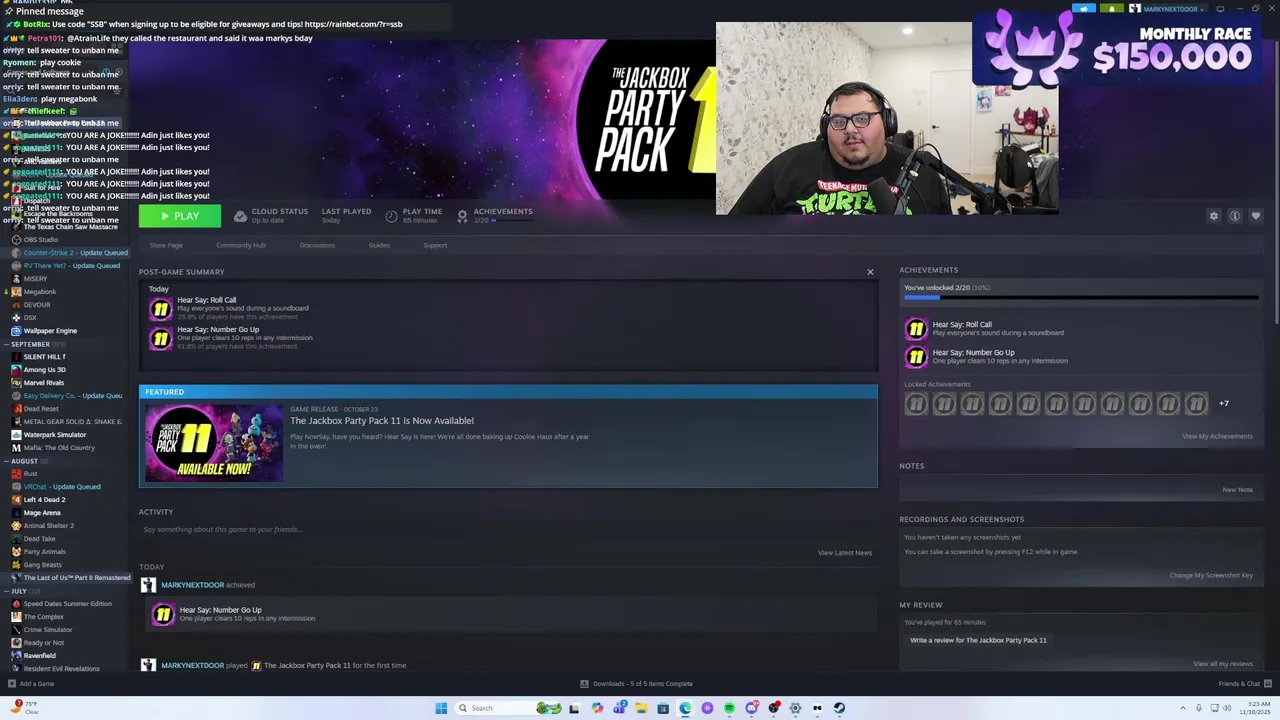The width and height of the screenshot is (1280, 720).
Task: Collapse the SEPTEMBER library group
Action: point(36,344)
